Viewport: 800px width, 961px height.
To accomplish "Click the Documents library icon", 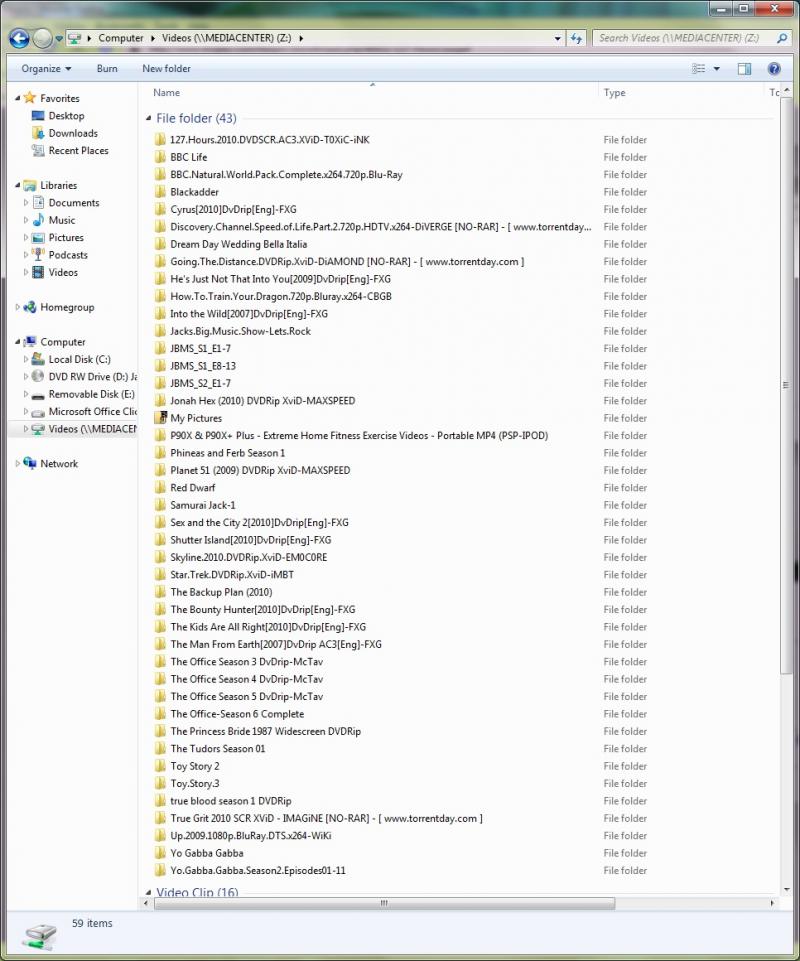I will pos(38,202).
